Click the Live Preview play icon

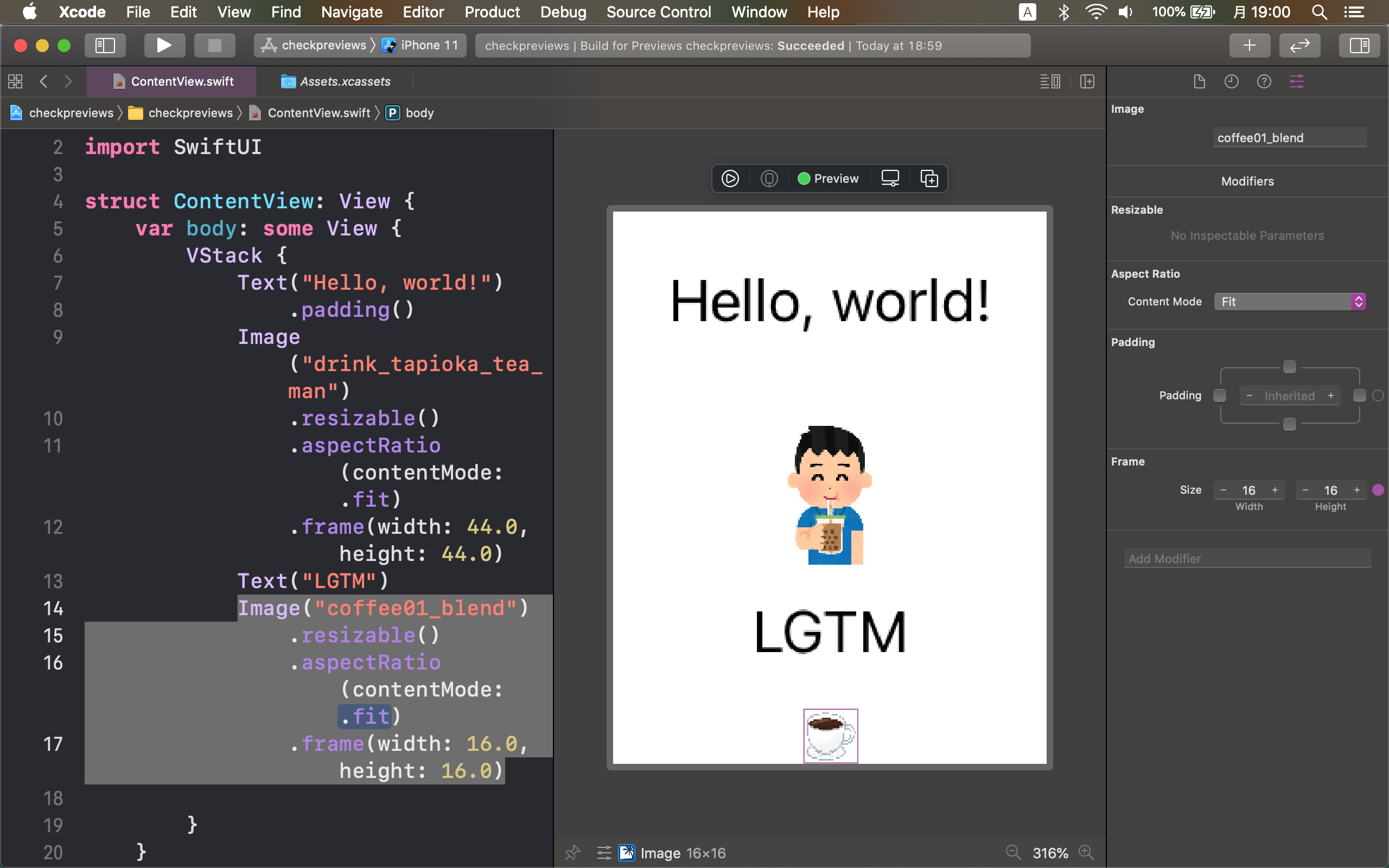click(730, 178)
